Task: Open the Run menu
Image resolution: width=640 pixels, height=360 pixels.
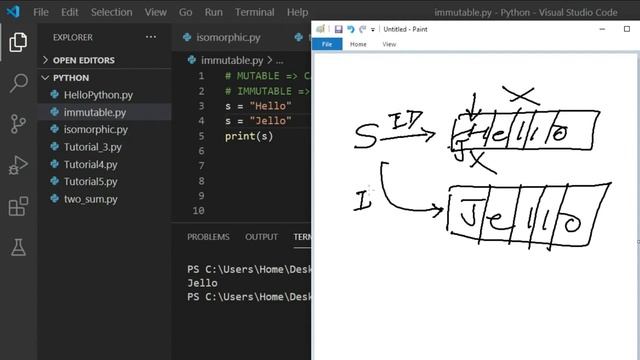Action: tap(213, 12)
